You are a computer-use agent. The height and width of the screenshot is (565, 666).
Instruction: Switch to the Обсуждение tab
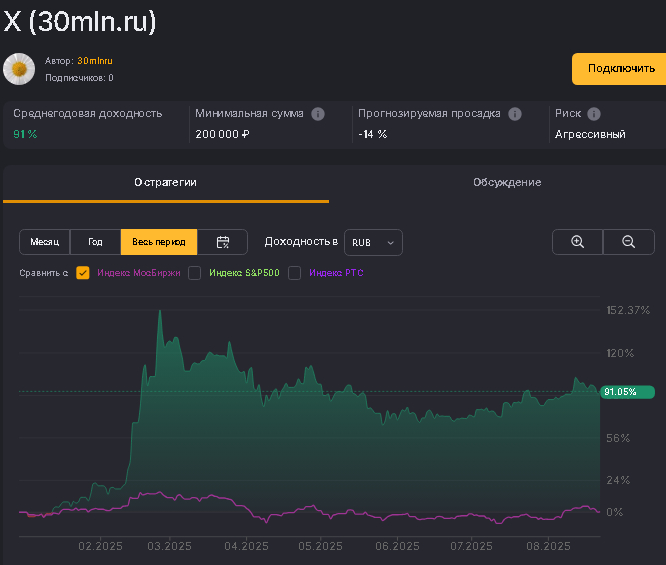(x=507, y=182)
